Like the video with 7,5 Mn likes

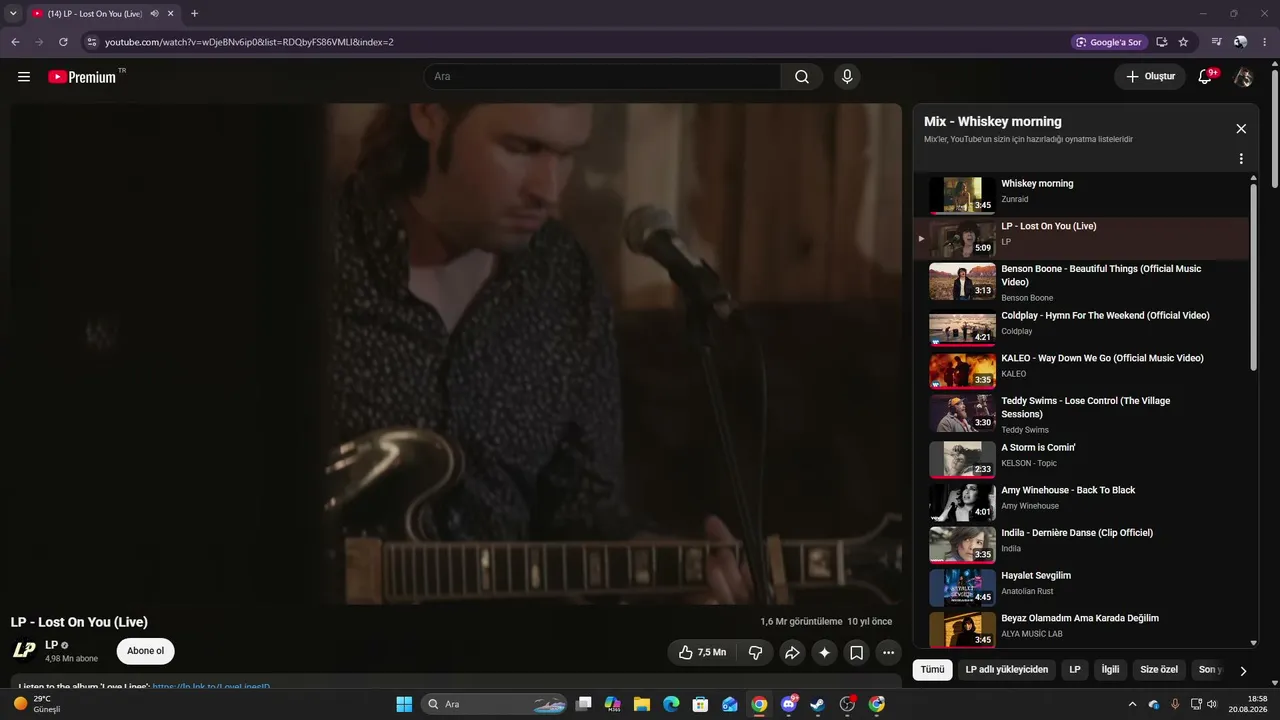[702, 653]
